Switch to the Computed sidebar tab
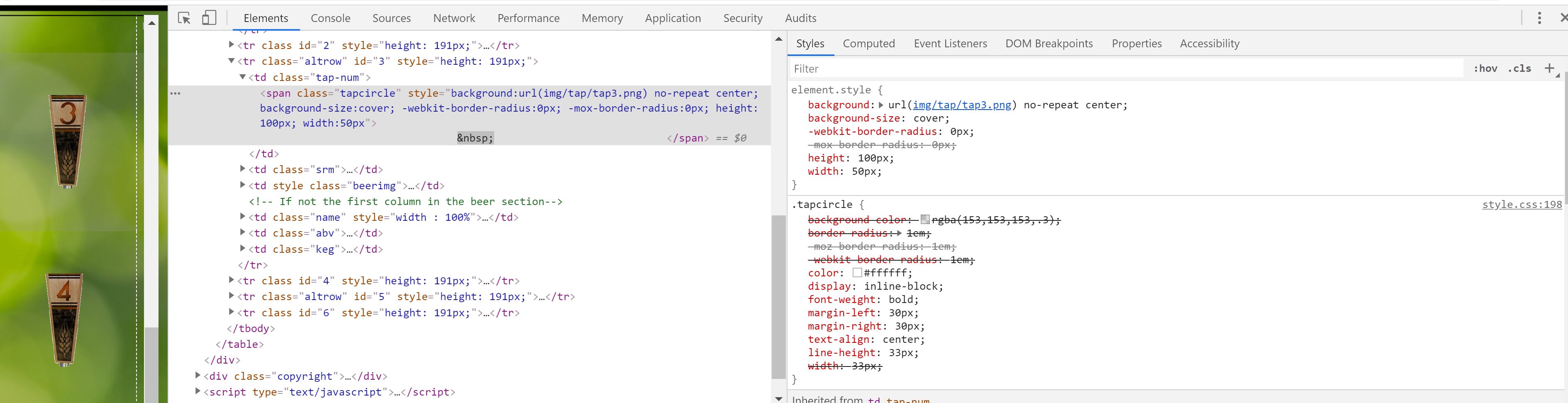 [868, 44]
